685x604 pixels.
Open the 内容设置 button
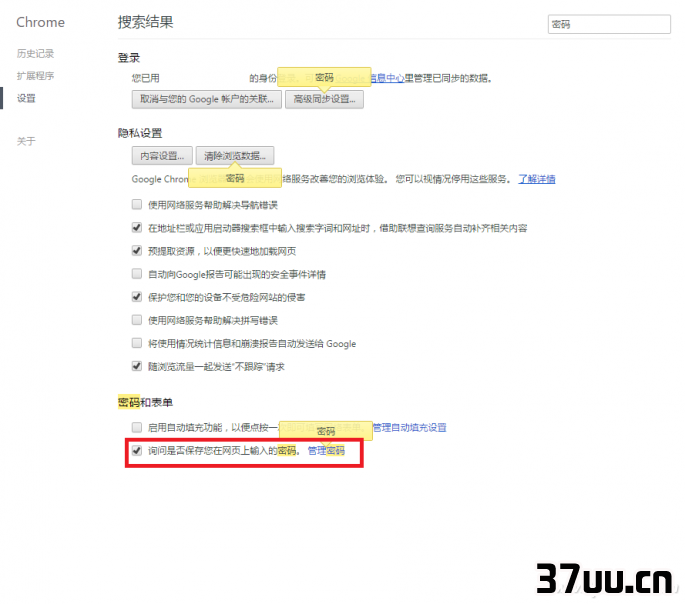coord(162,155)
